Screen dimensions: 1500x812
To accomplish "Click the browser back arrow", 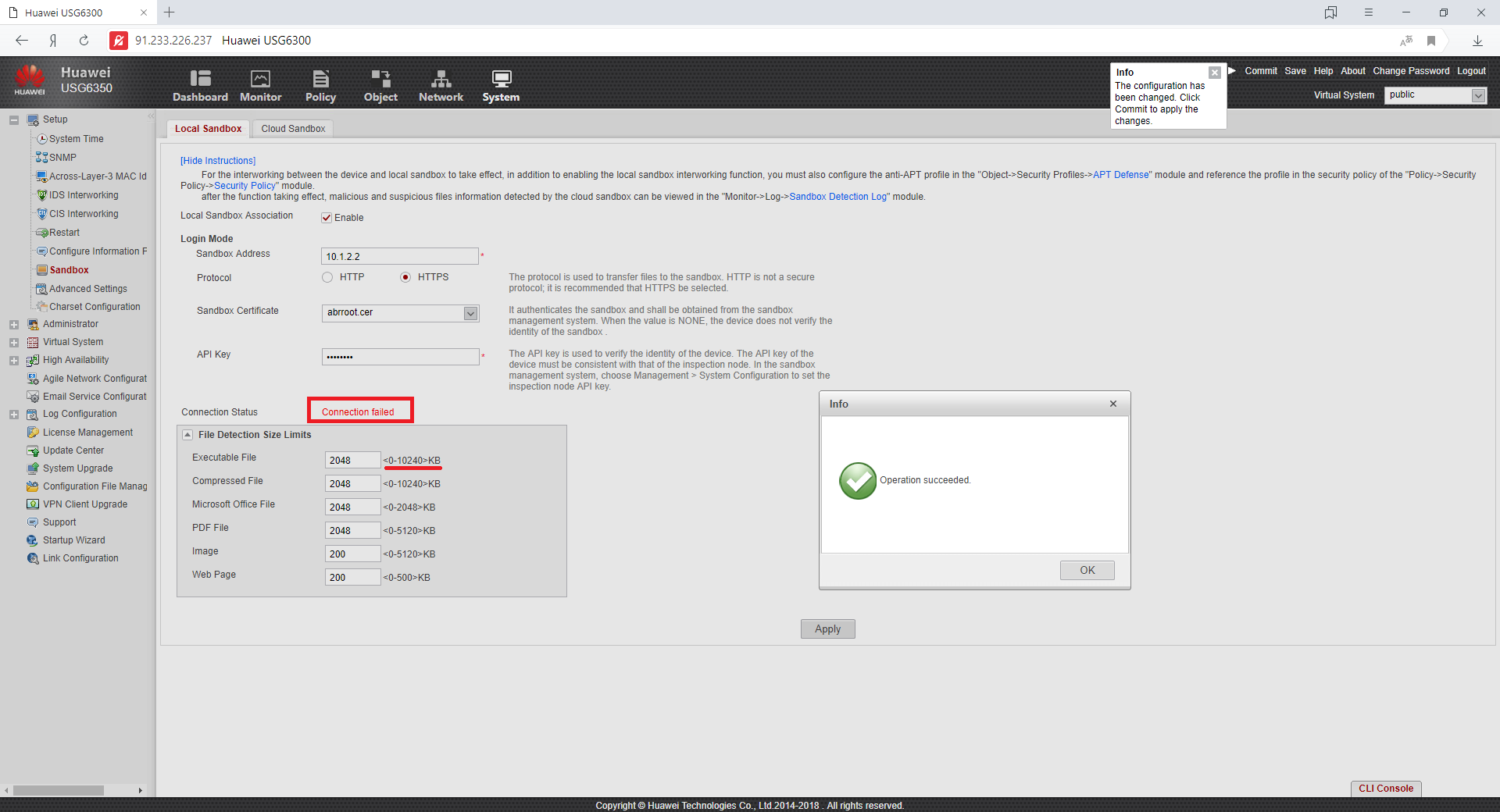I will click(22, 41).
